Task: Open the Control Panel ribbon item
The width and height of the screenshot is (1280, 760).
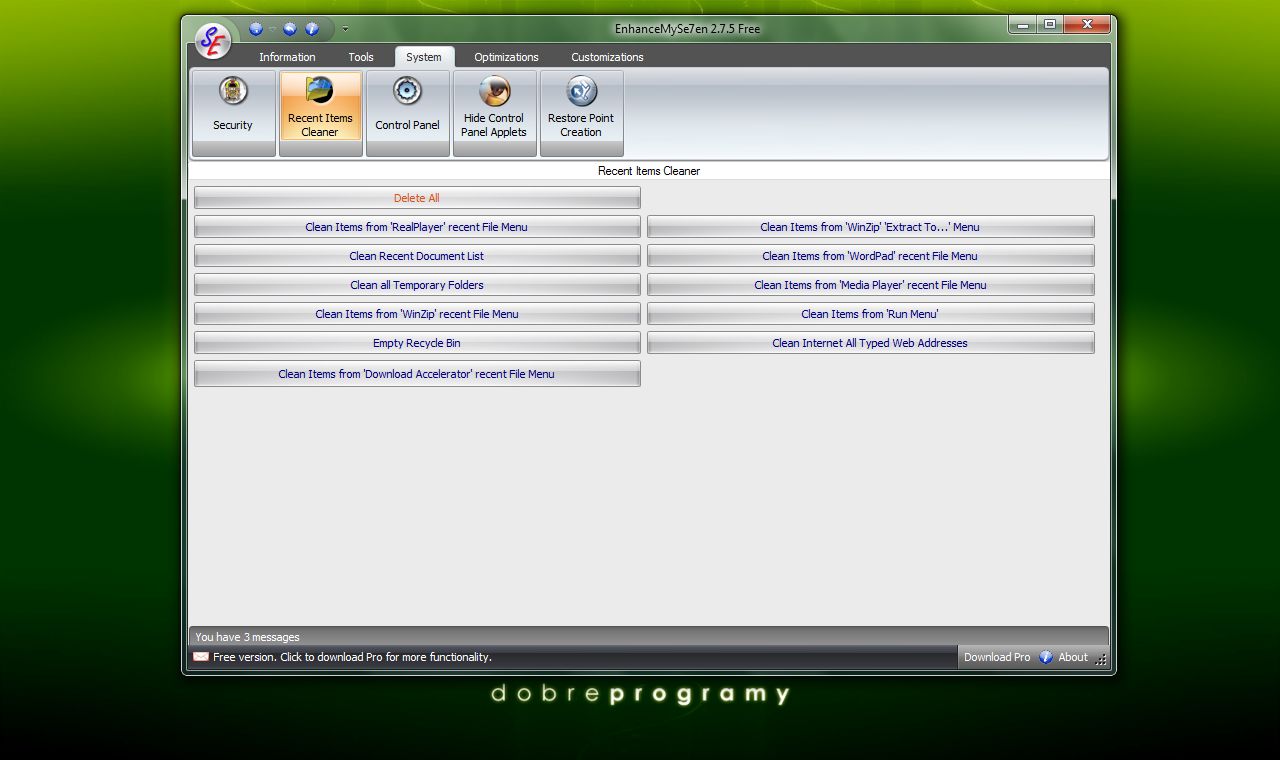Action: click(407, 113)
